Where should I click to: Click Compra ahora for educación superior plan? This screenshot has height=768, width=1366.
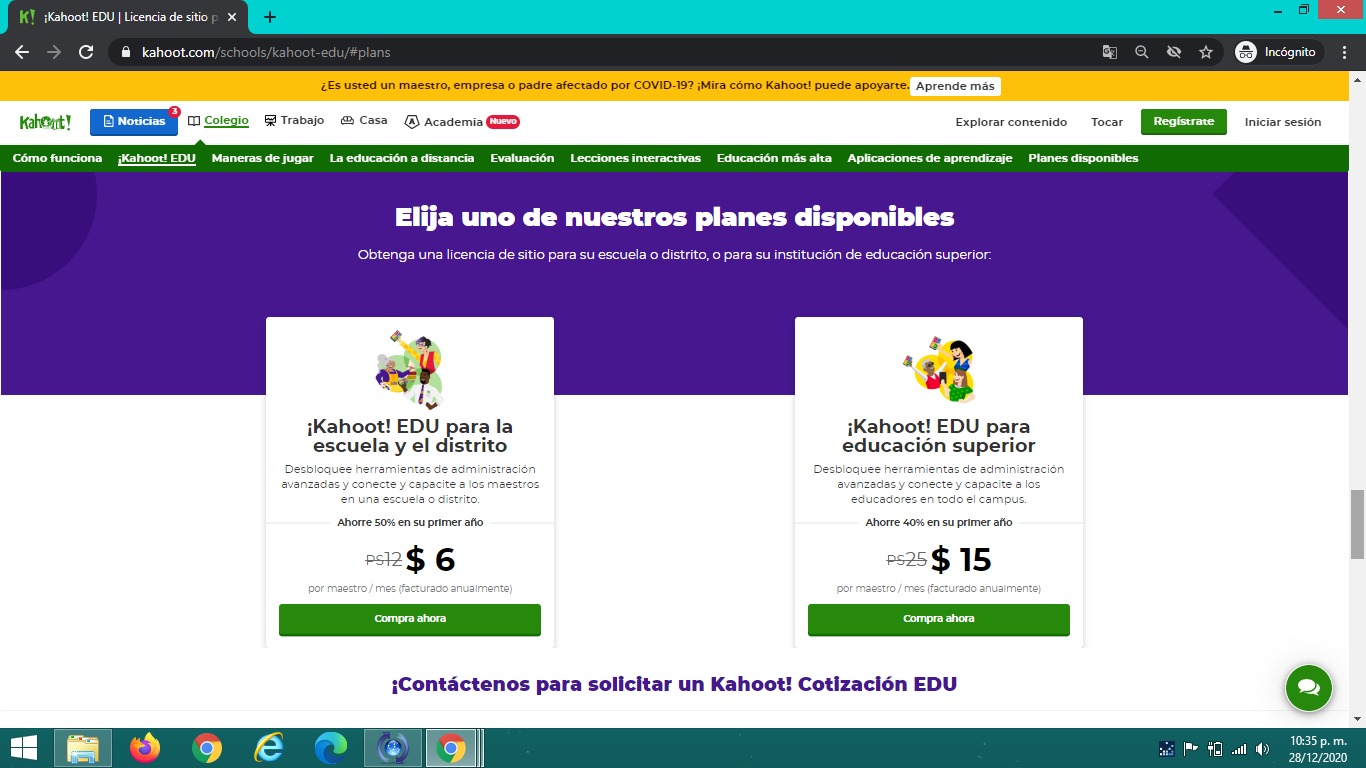[x=939, y=619]
